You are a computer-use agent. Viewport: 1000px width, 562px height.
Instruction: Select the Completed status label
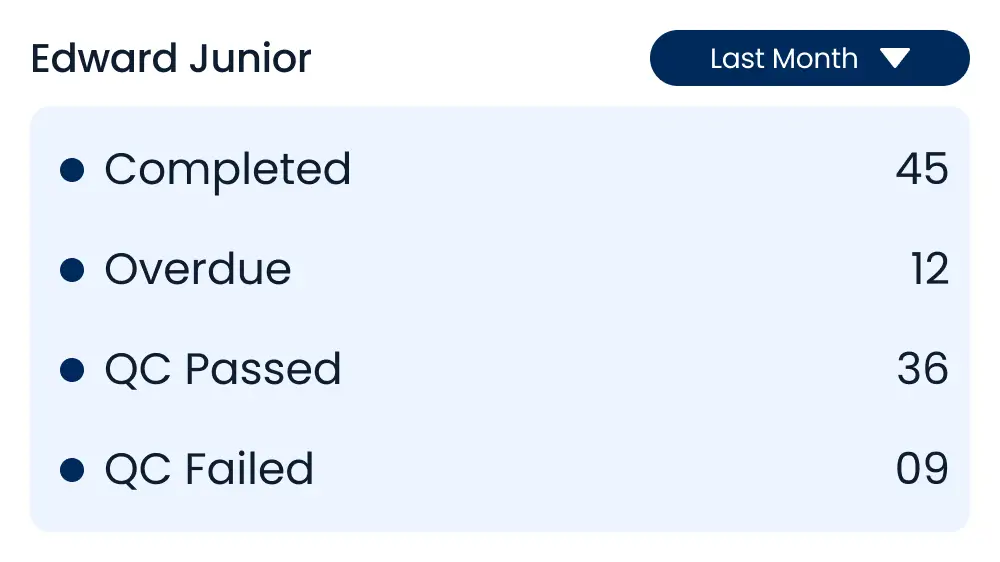228,170
